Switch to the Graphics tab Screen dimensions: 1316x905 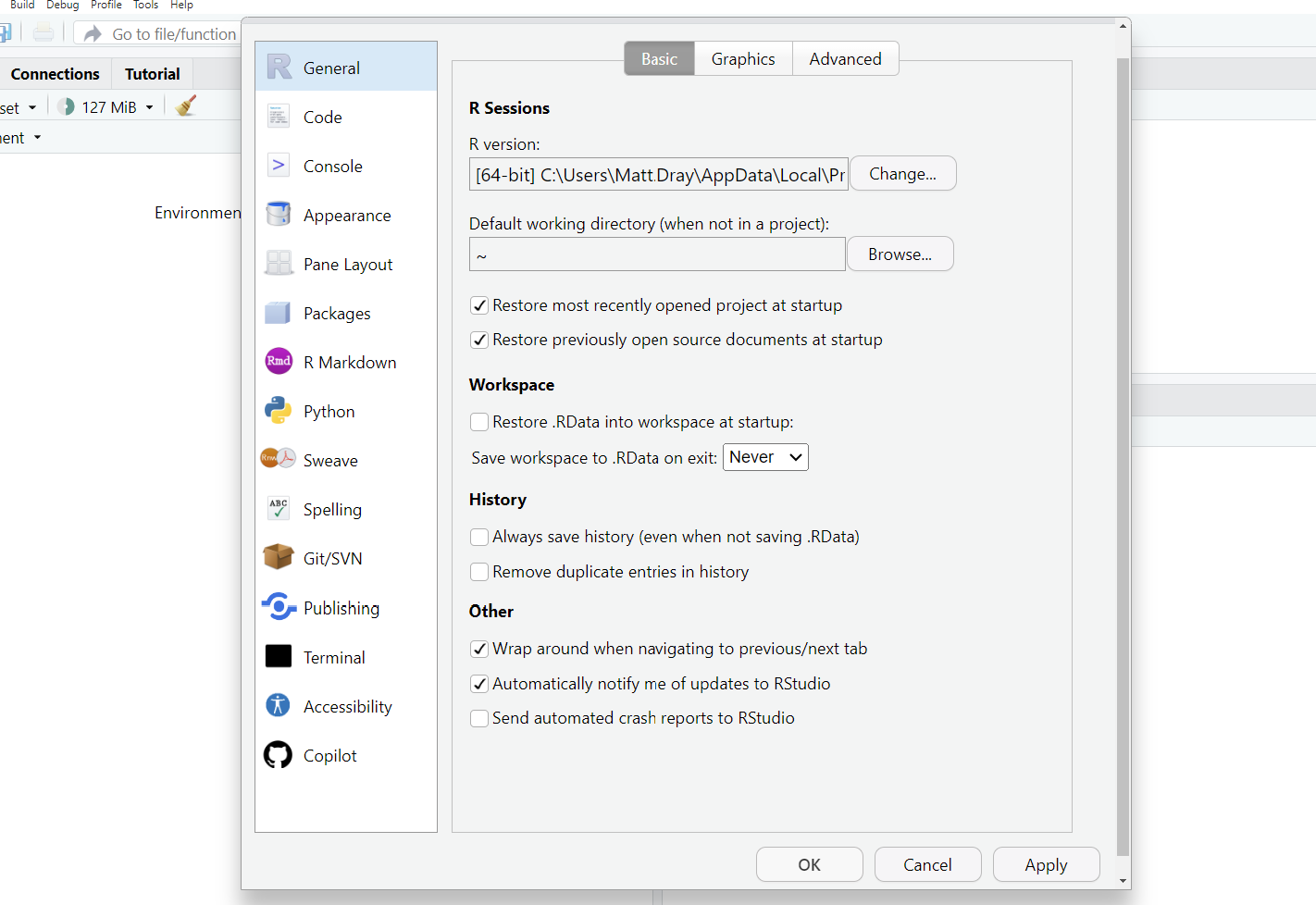pyautogui.click(x=742, y=59)
